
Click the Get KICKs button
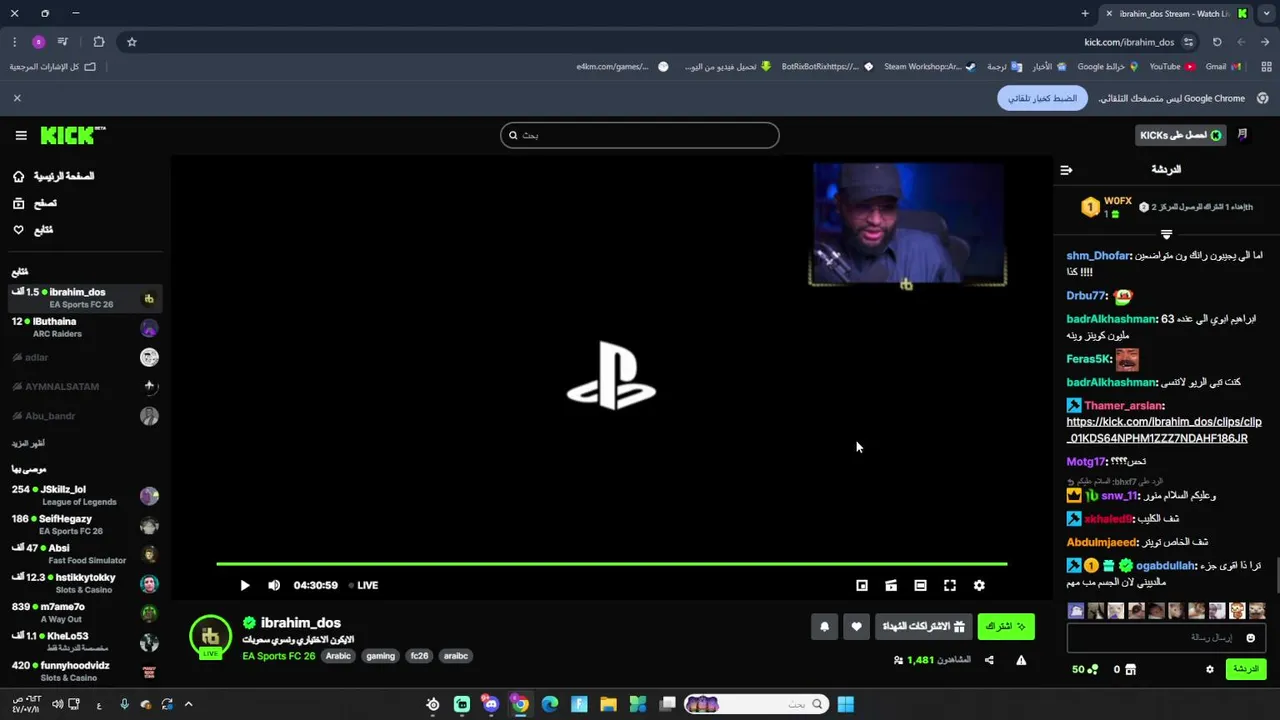(x=1180, y=135)
